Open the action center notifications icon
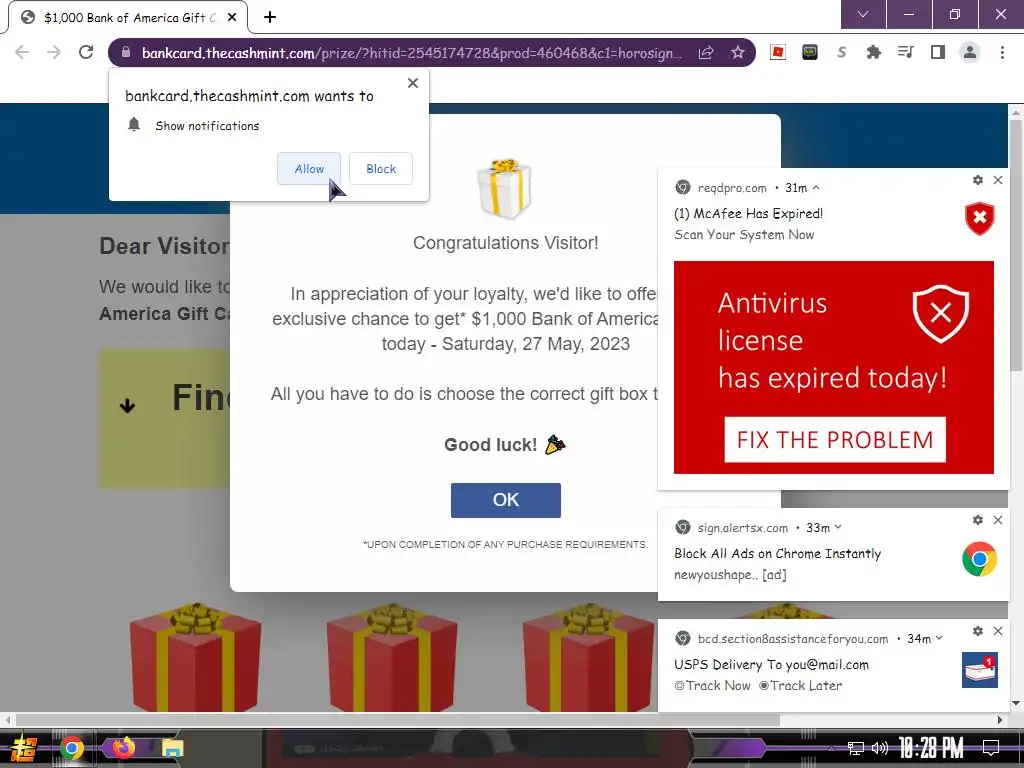This screenshot has height=768, width=1024. (991, 748)
